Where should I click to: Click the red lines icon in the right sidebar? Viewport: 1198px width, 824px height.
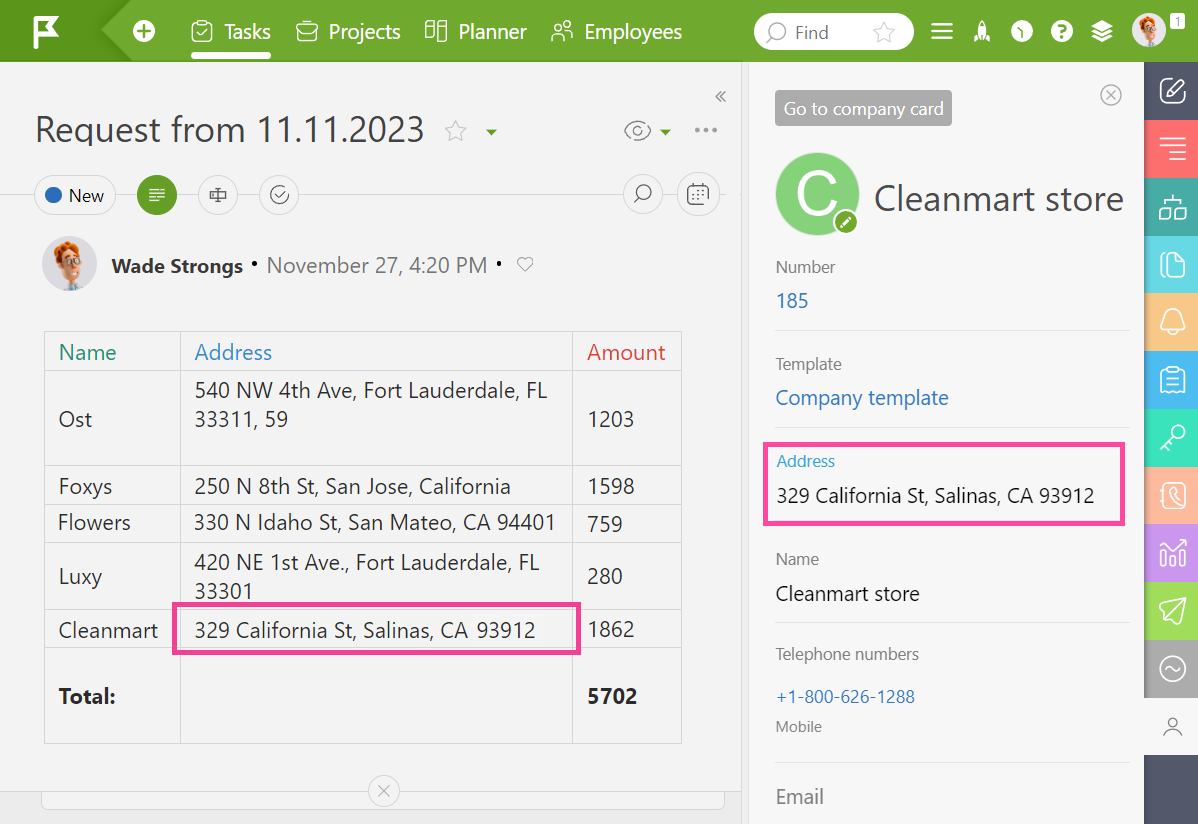1172,149
